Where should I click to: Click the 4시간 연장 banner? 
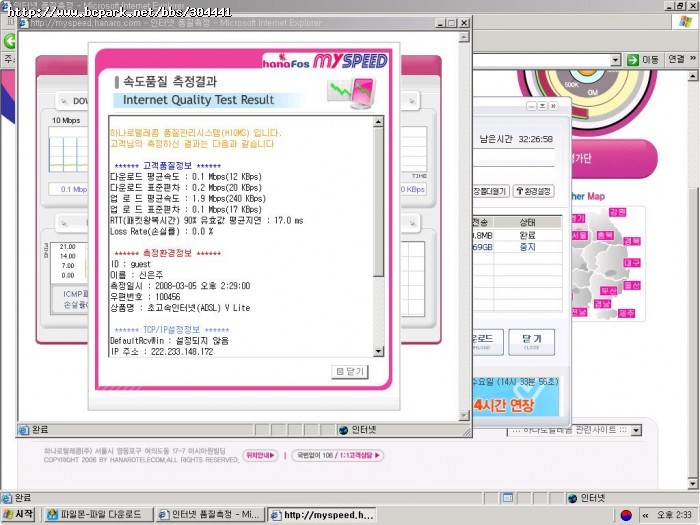[x=517, y=396]
